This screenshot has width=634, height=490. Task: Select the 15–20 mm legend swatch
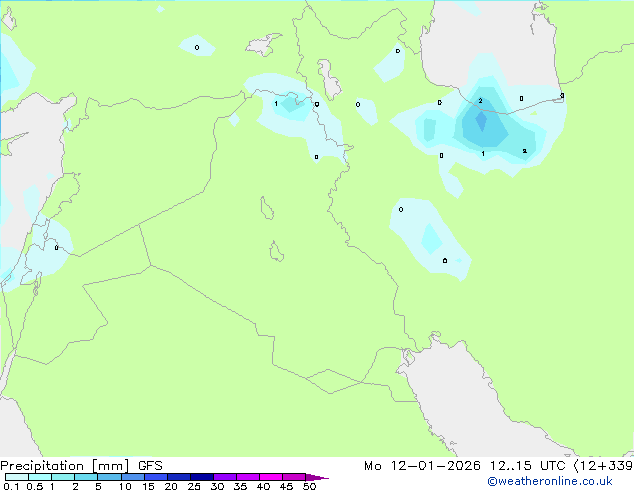coord(155,477)
